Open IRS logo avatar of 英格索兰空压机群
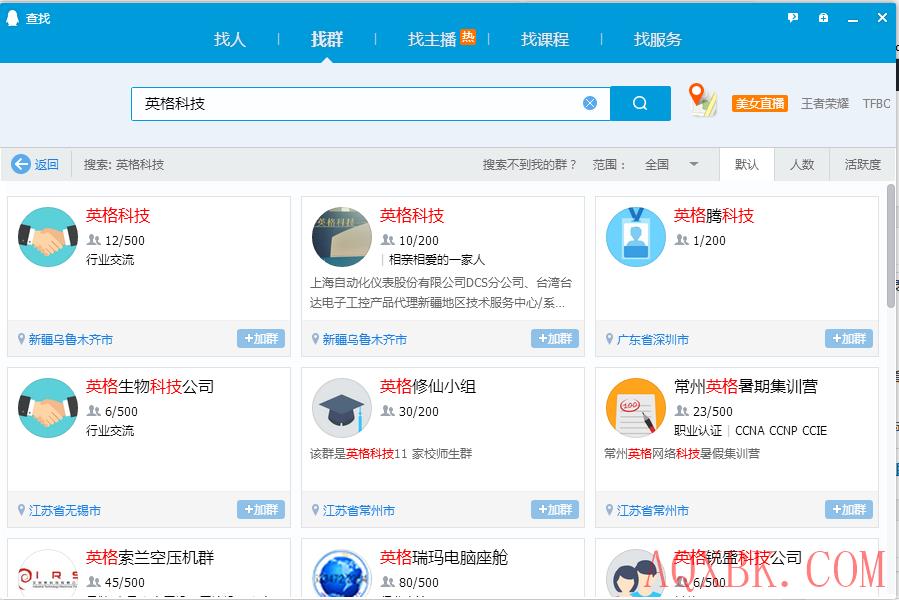 [x=48, y=574]
